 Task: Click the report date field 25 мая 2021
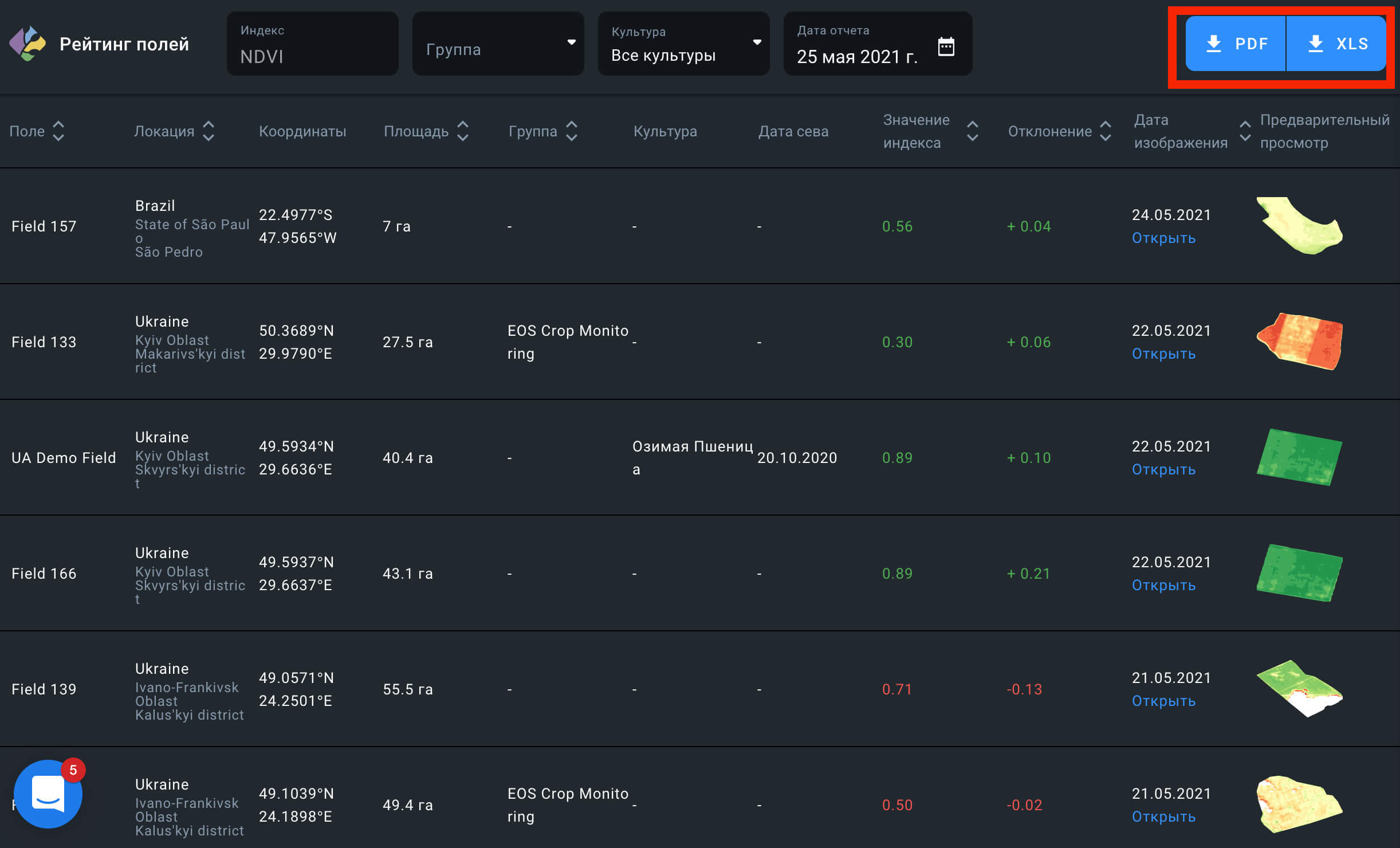pos(857,56)
